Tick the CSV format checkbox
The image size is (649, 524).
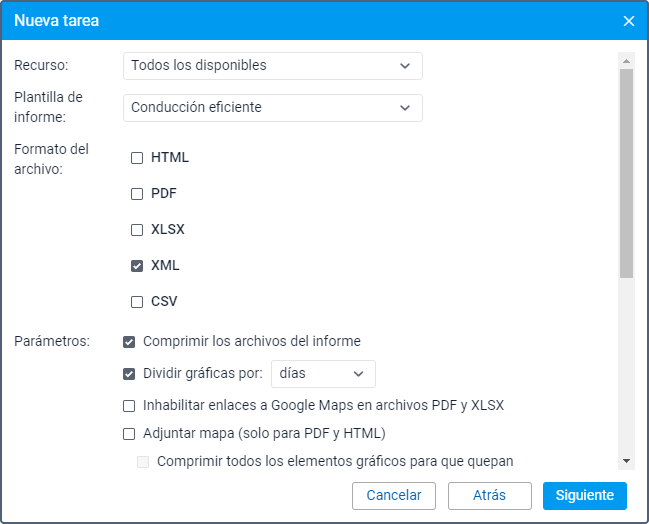137,302
